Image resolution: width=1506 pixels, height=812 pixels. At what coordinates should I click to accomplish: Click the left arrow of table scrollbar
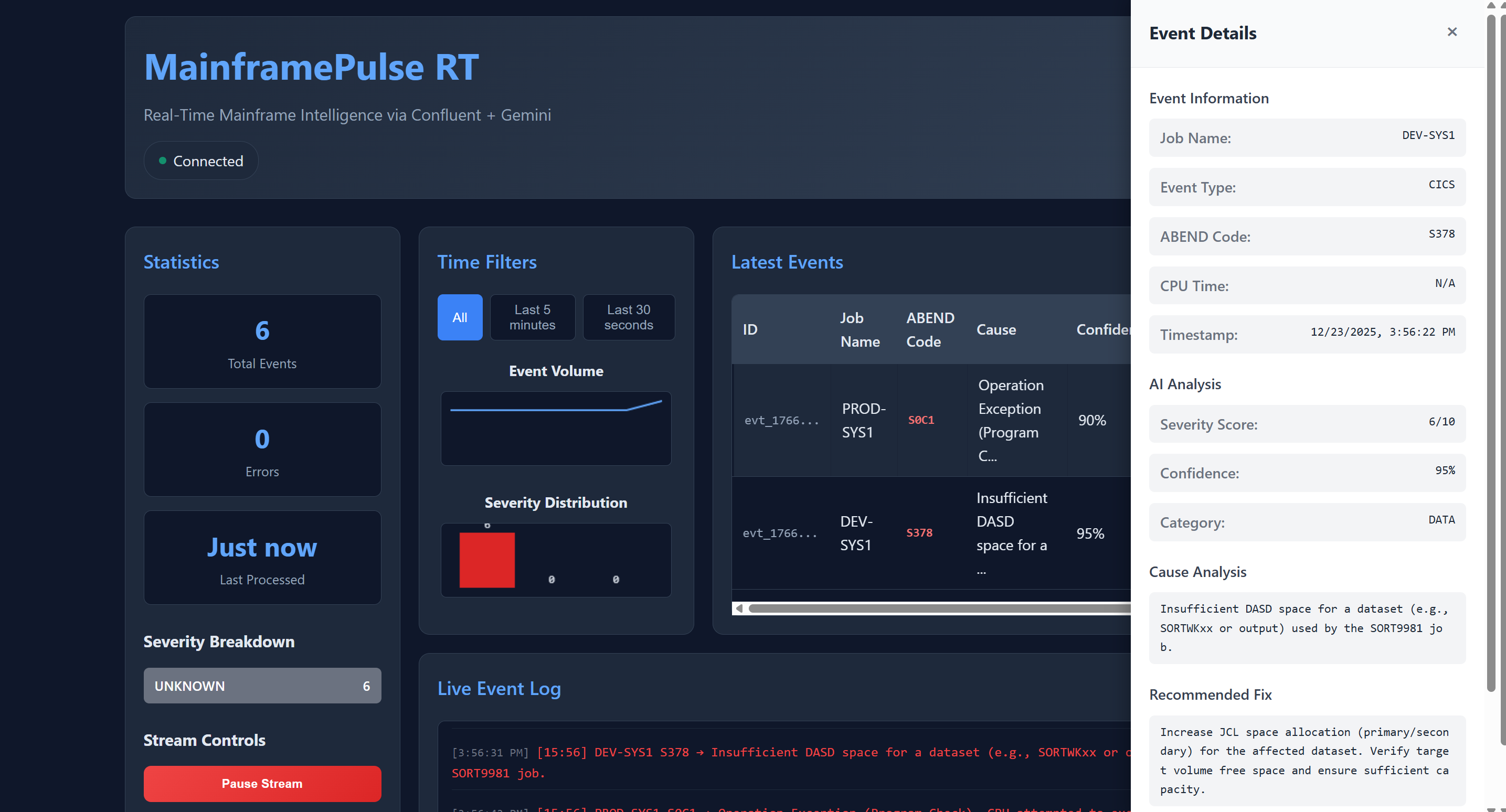(x=739, y=608)
